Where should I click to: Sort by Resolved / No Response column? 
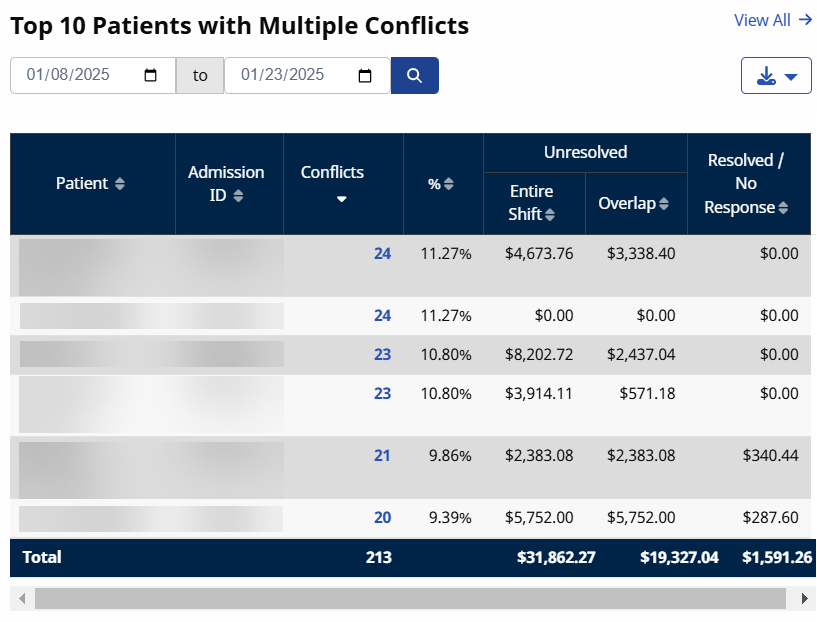point(783,208)
